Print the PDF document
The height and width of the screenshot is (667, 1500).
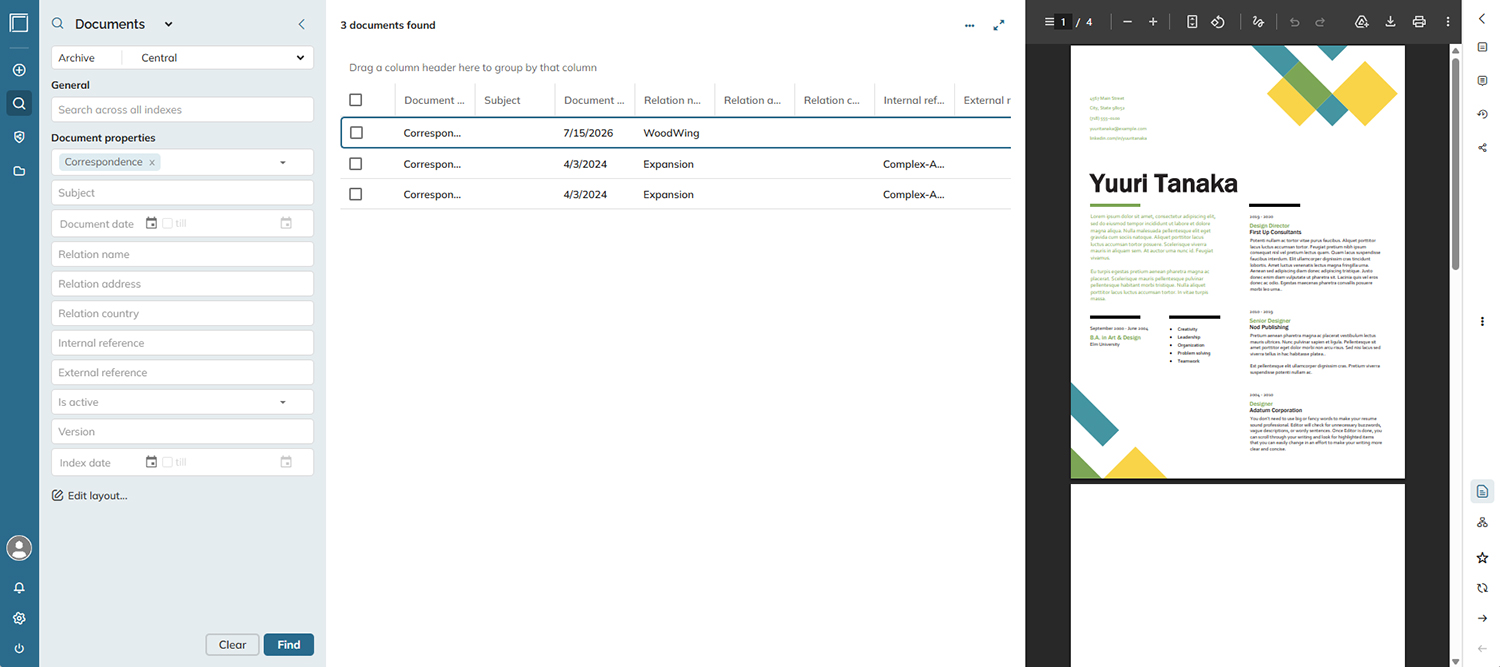[1418, 22]
